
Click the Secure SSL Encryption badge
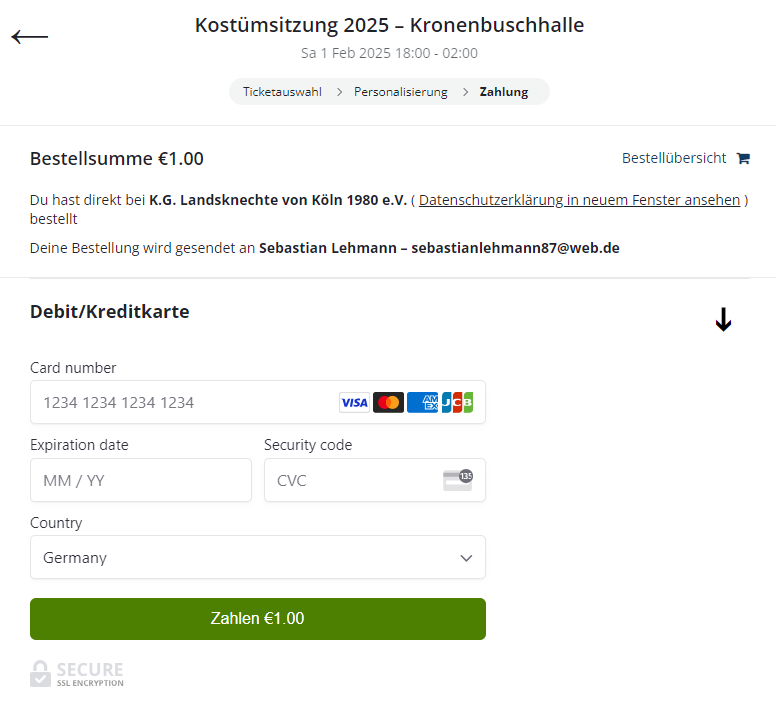77,673
